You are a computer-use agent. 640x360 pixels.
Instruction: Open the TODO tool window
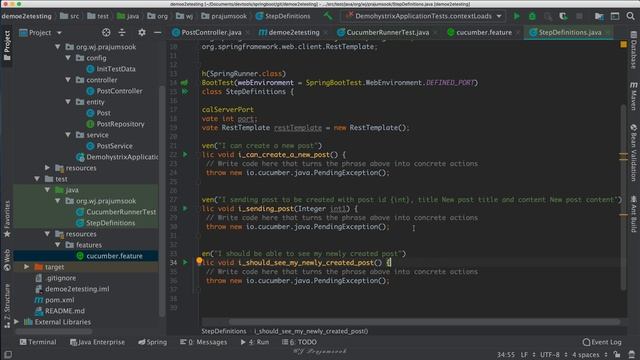(299, 342)
